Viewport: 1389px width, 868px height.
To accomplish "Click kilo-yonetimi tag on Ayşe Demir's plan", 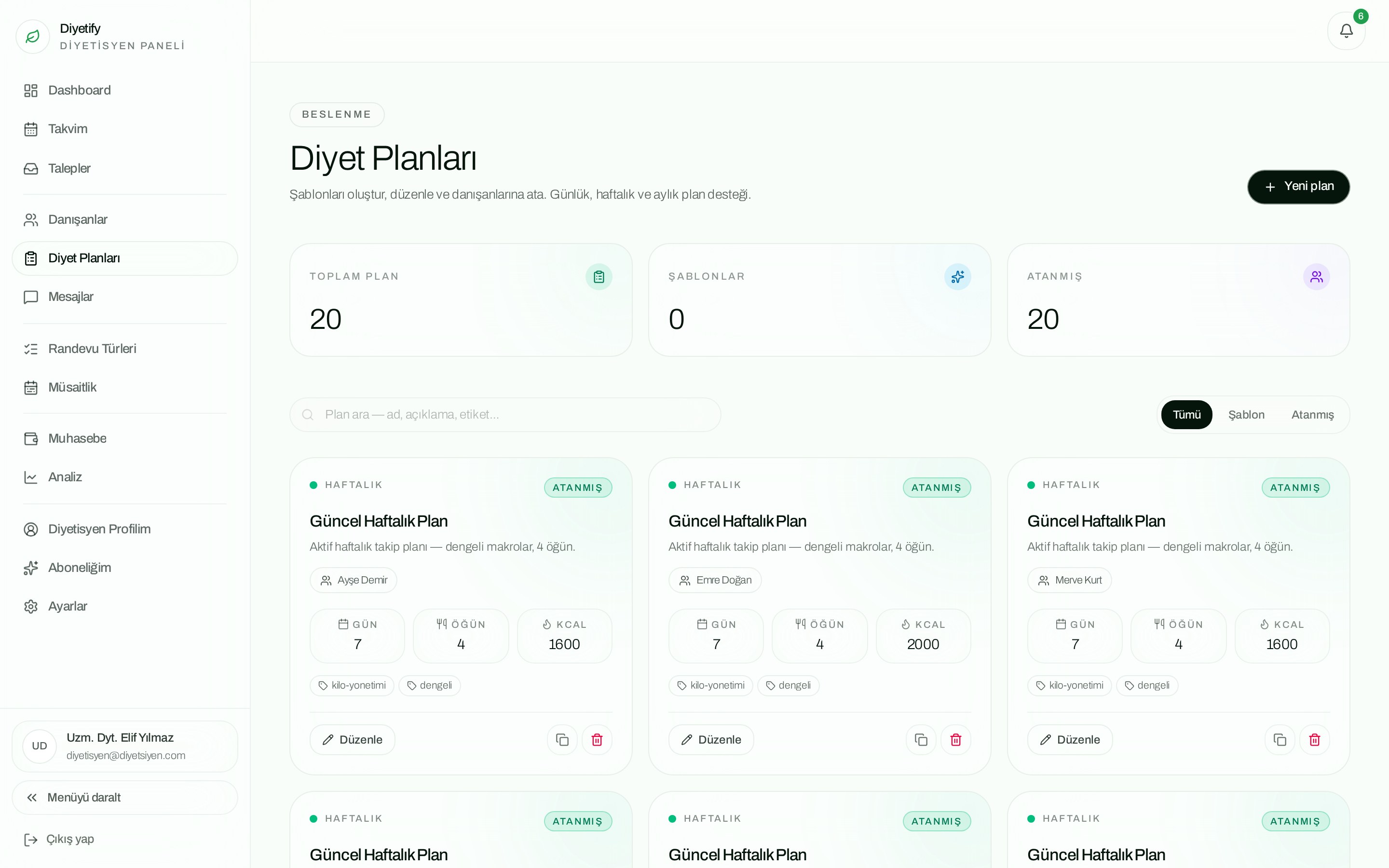I will point(352,685).
